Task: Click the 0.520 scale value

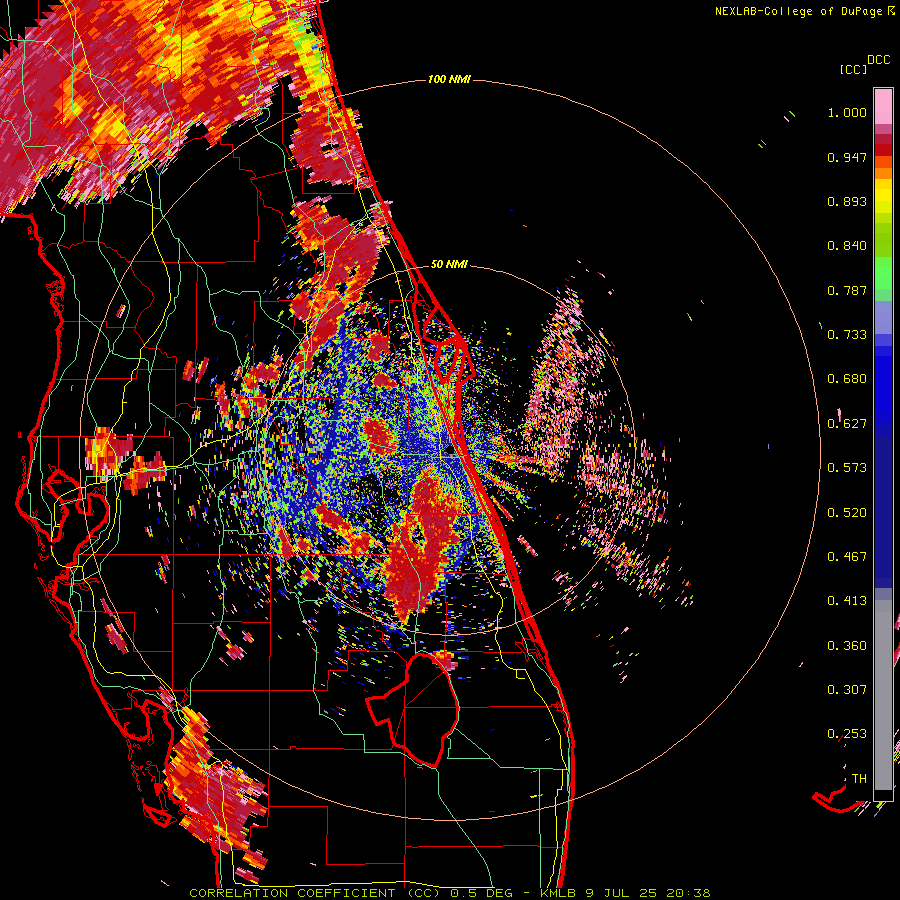Action: pyautogui.click(x=847, y=513)
